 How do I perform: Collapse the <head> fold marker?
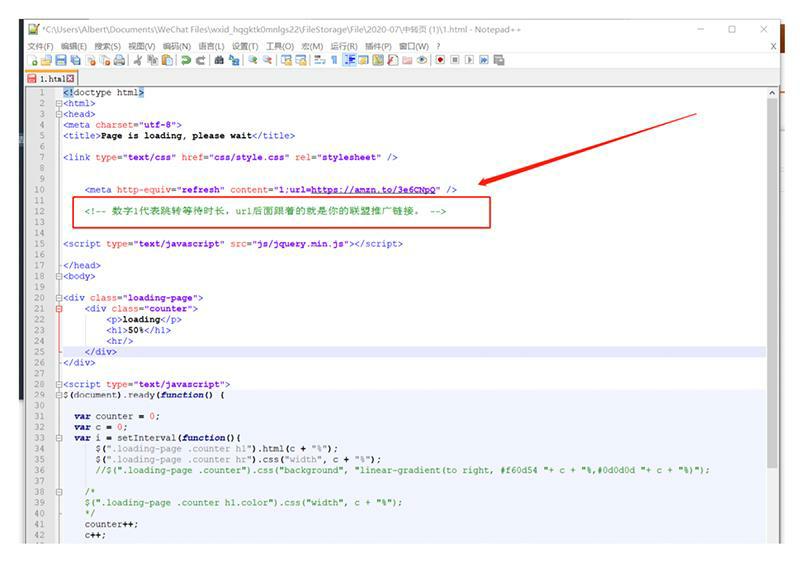pos(59,114)
